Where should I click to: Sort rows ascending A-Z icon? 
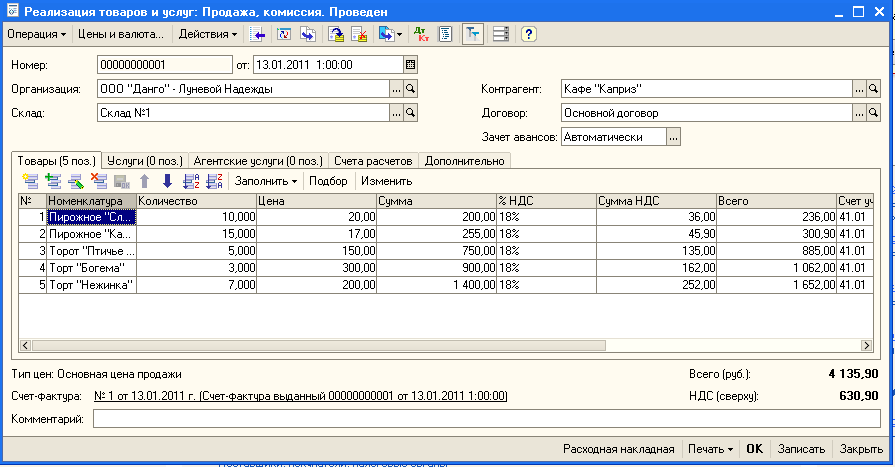190,181
